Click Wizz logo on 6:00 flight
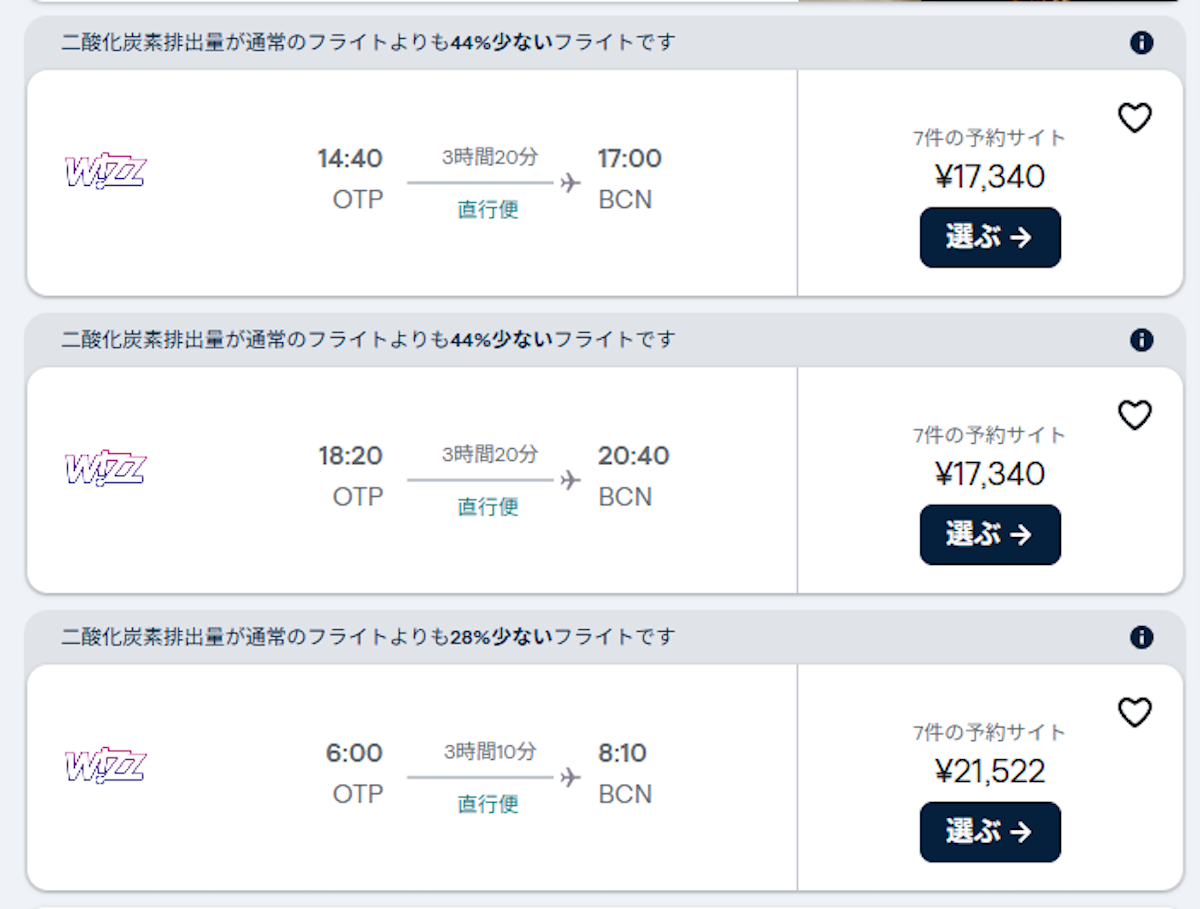Viewport: 1200px width, 909px height. coord(105,765)
